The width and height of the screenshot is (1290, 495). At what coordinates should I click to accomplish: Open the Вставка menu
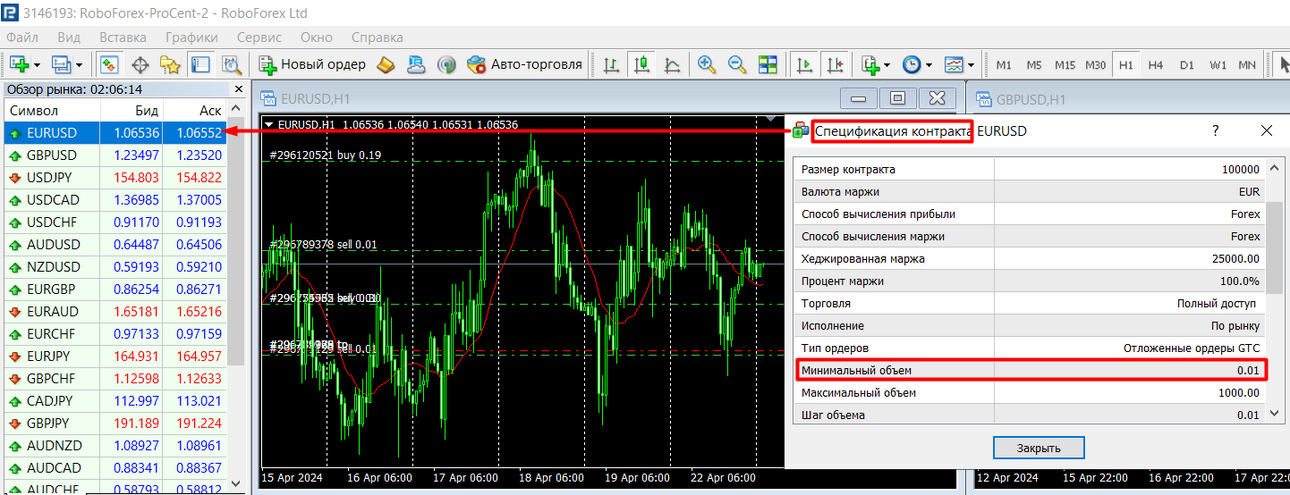123,37
